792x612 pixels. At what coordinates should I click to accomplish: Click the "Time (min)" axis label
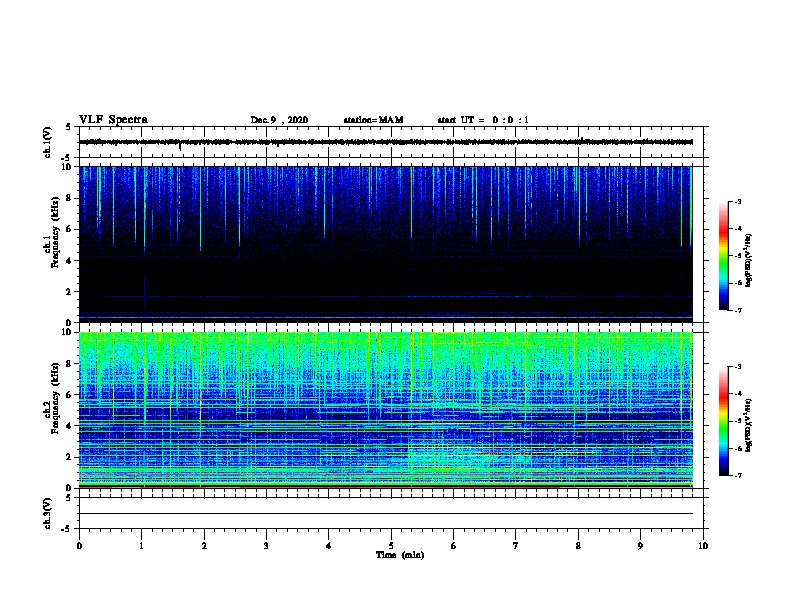pyautogui.click(x=400, y=555)
